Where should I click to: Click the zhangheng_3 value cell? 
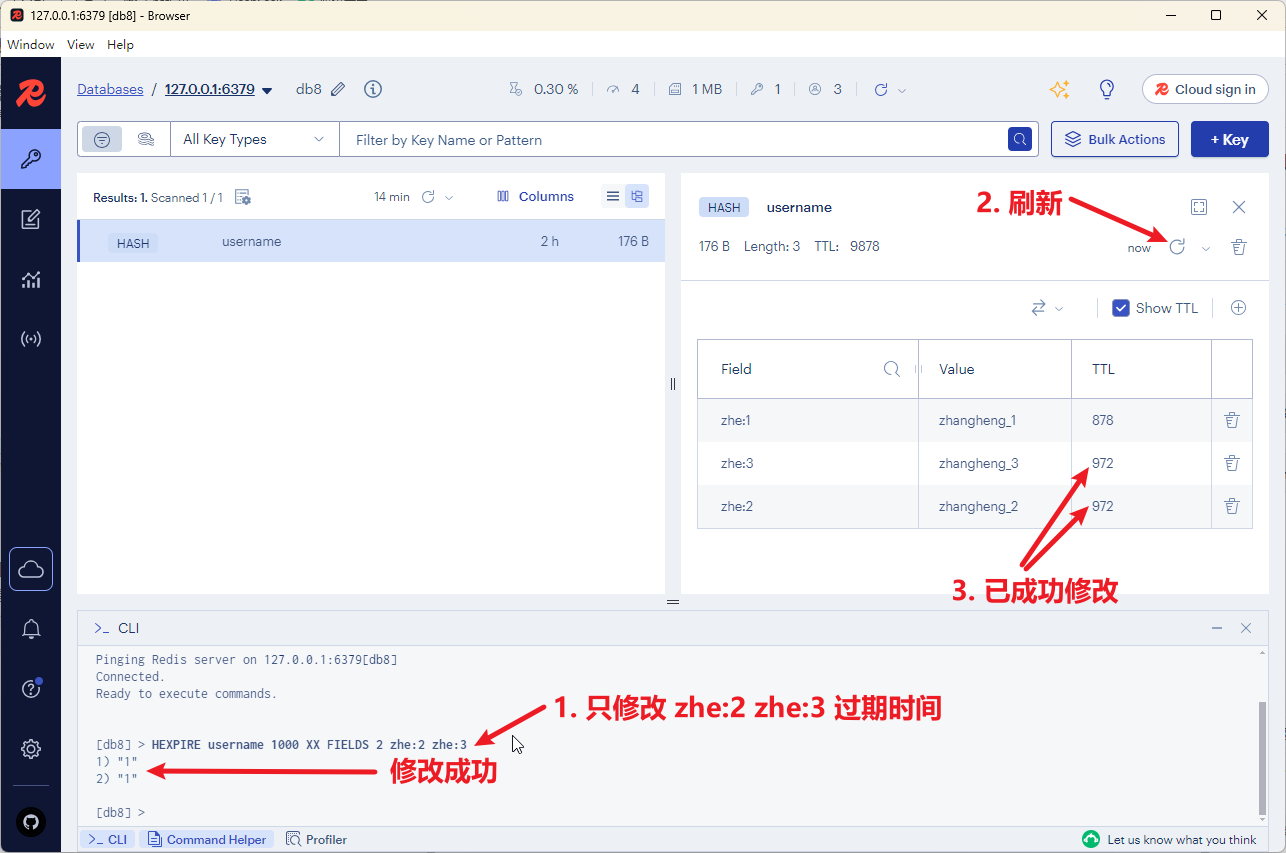994,463
